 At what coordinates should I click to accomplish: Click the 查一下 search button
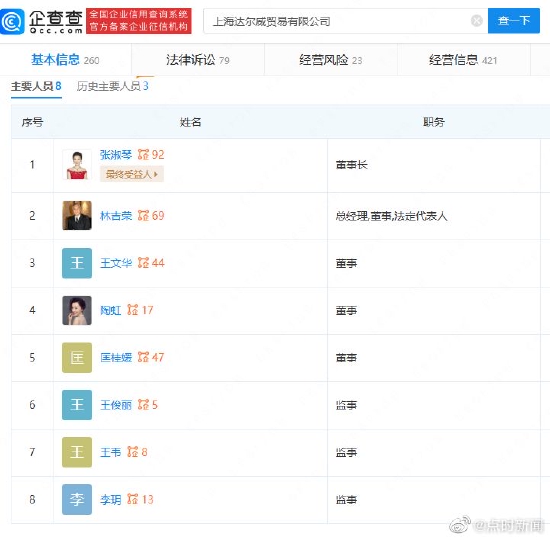point(514,21)
